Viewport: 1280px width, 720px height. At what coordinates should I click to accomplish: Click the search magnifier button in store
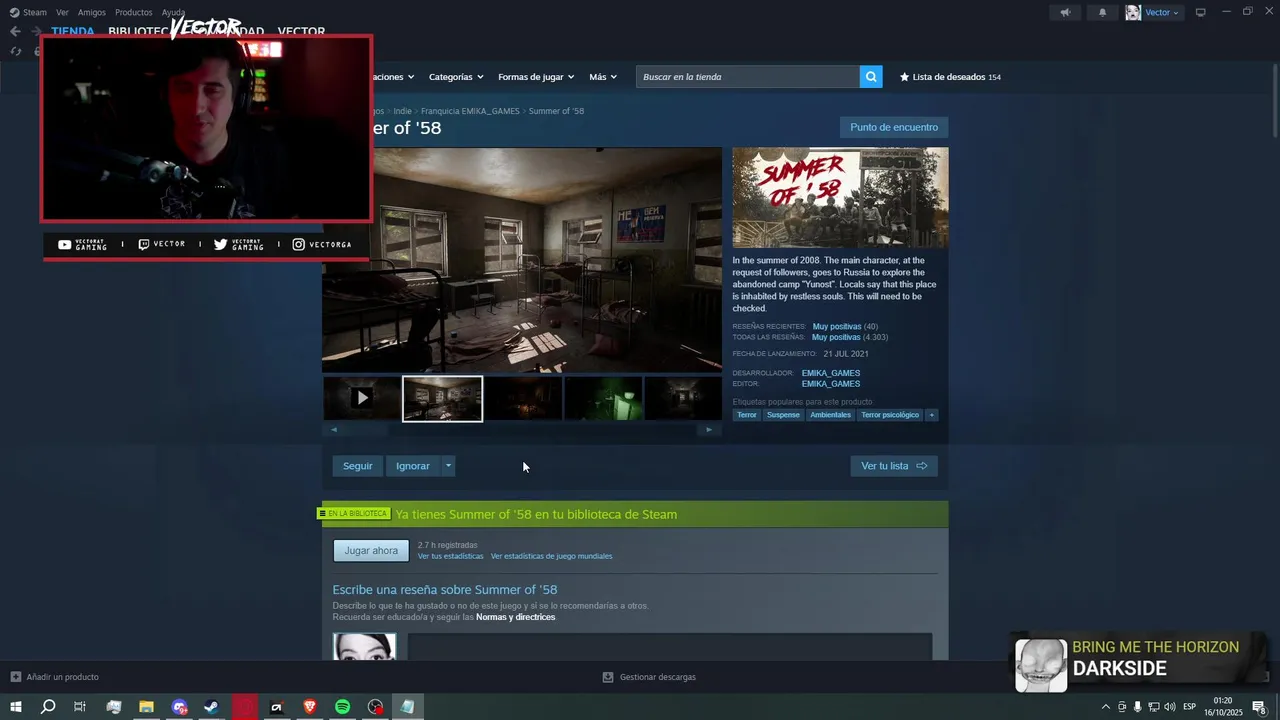point(871,77)
